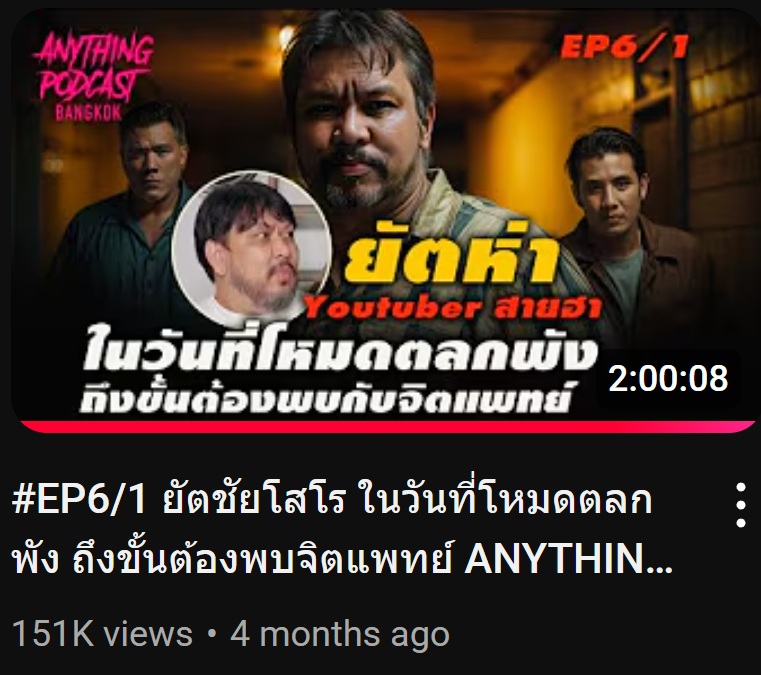761x675 pixels.
Task: Click the circular inset portrait on thumbnail
Action: tap(252, 248)
